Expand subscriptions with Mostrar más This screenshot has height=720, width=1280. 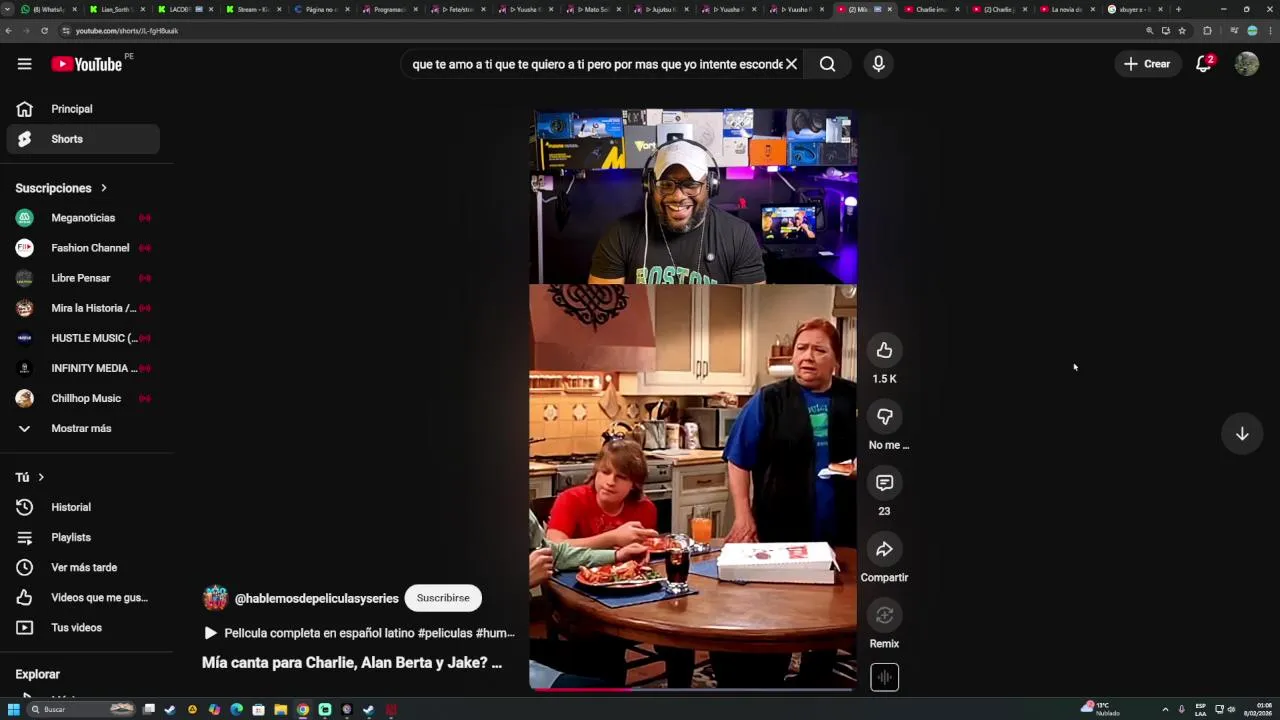click(83, 428)
